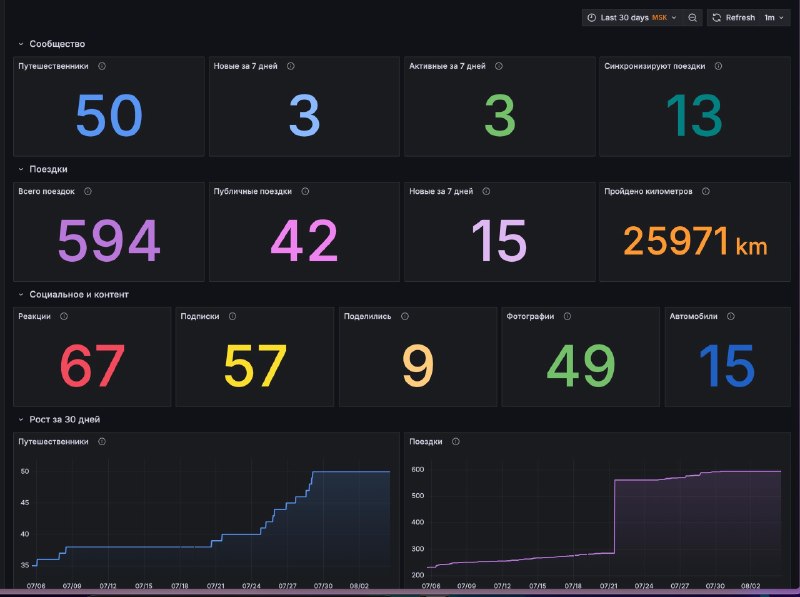
Task: Collapse the Социальное и контент section
Action: tap(21, 294)
